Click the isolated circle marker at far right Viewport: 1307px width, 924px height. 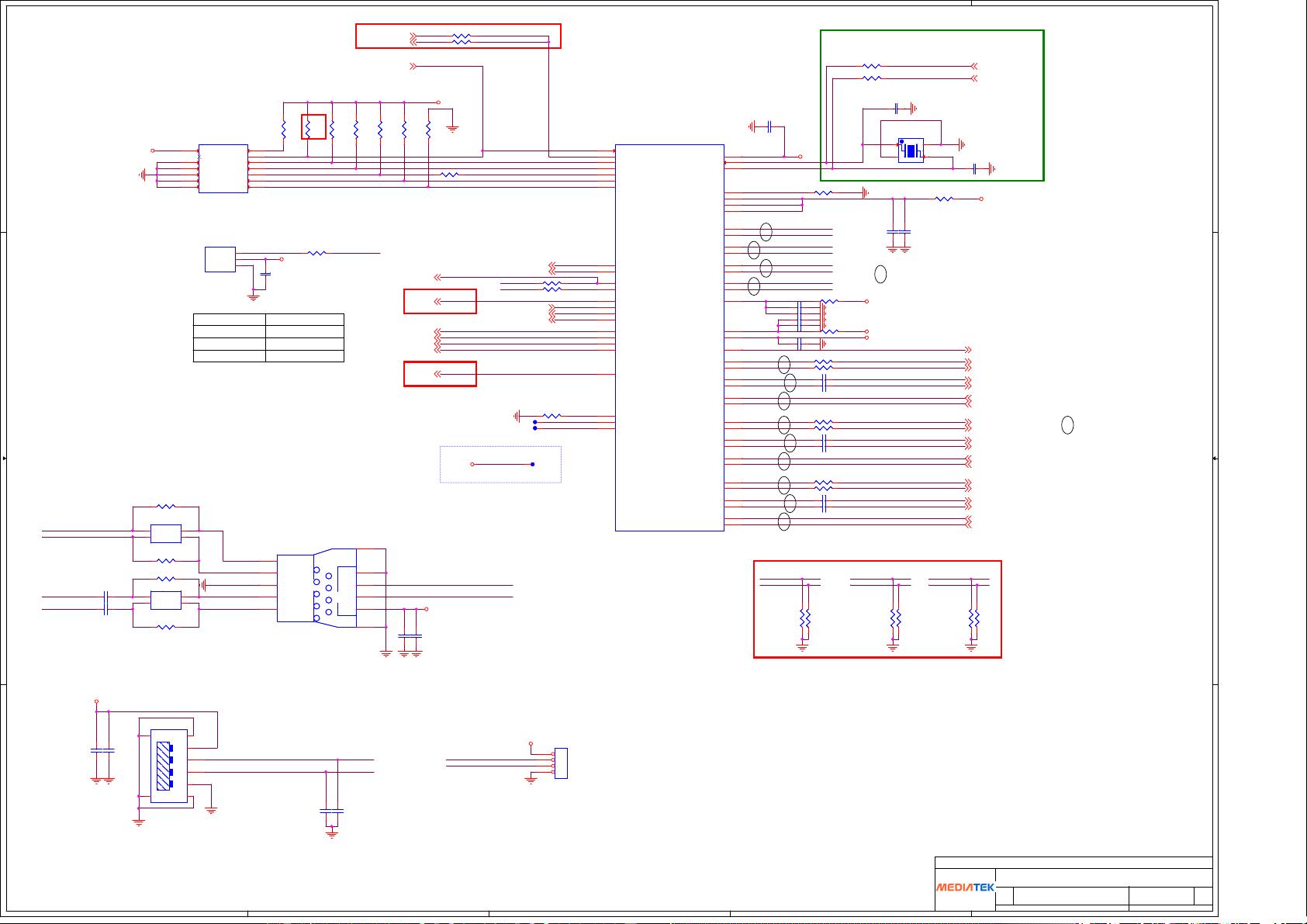(x=1067, y=425)
